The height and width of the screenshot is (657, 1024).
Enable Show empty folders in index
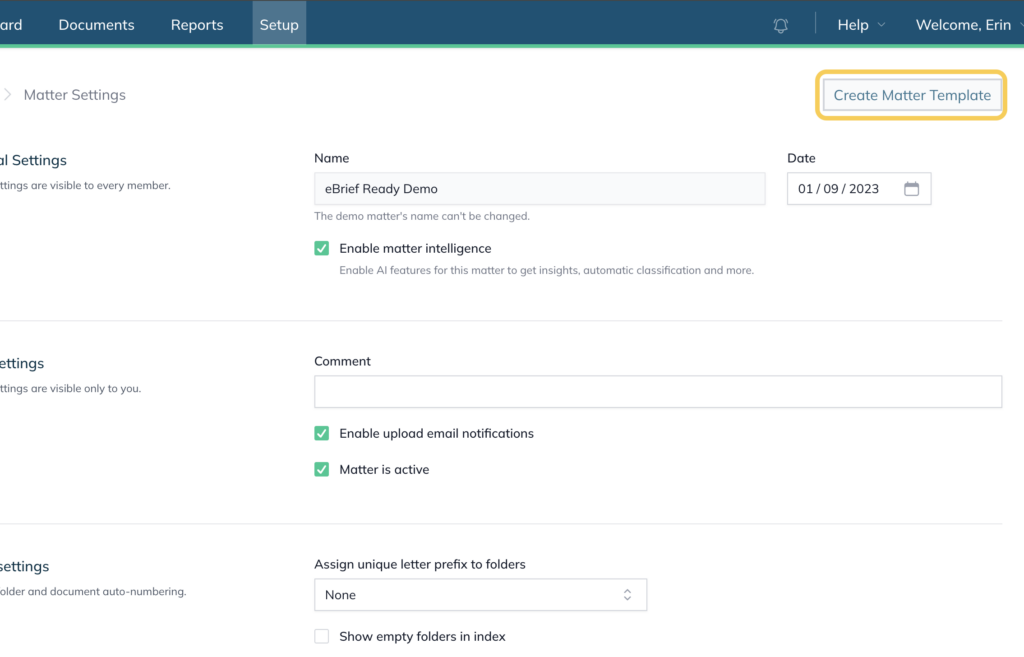coord(321,636)
